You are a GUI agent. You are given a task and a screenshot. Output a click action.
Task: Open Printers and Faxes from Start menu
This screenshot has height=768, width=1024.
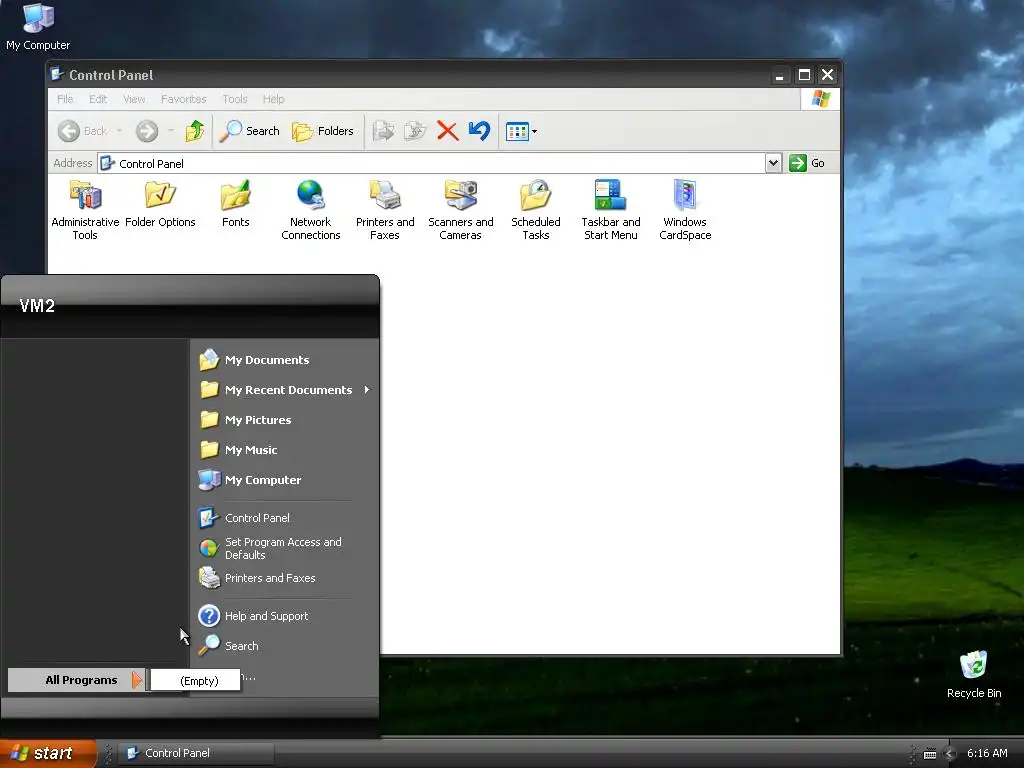284,578
